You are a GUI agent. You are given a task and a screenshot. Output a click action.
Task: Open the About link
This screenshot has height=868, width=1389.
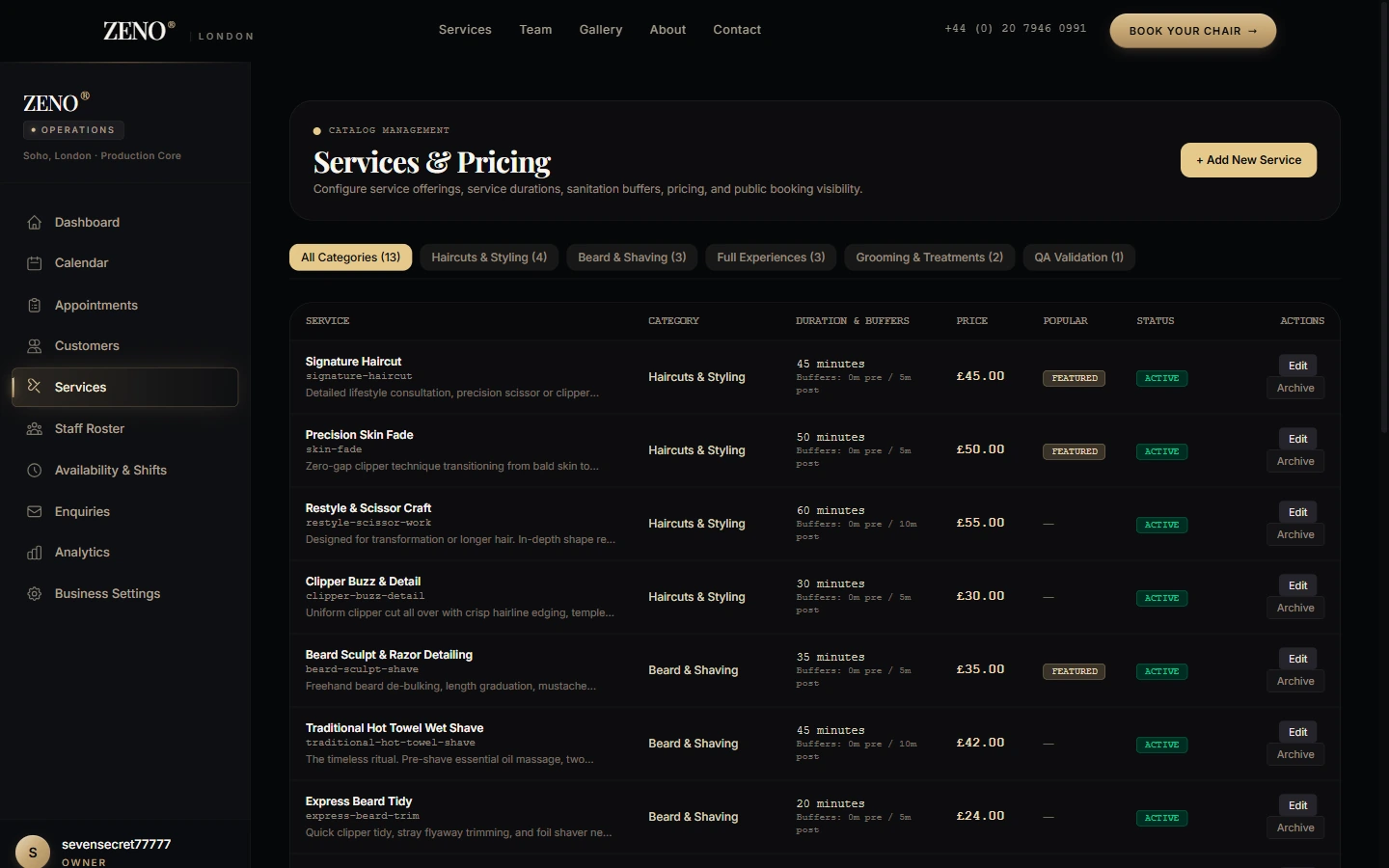[x=667, y=30]
